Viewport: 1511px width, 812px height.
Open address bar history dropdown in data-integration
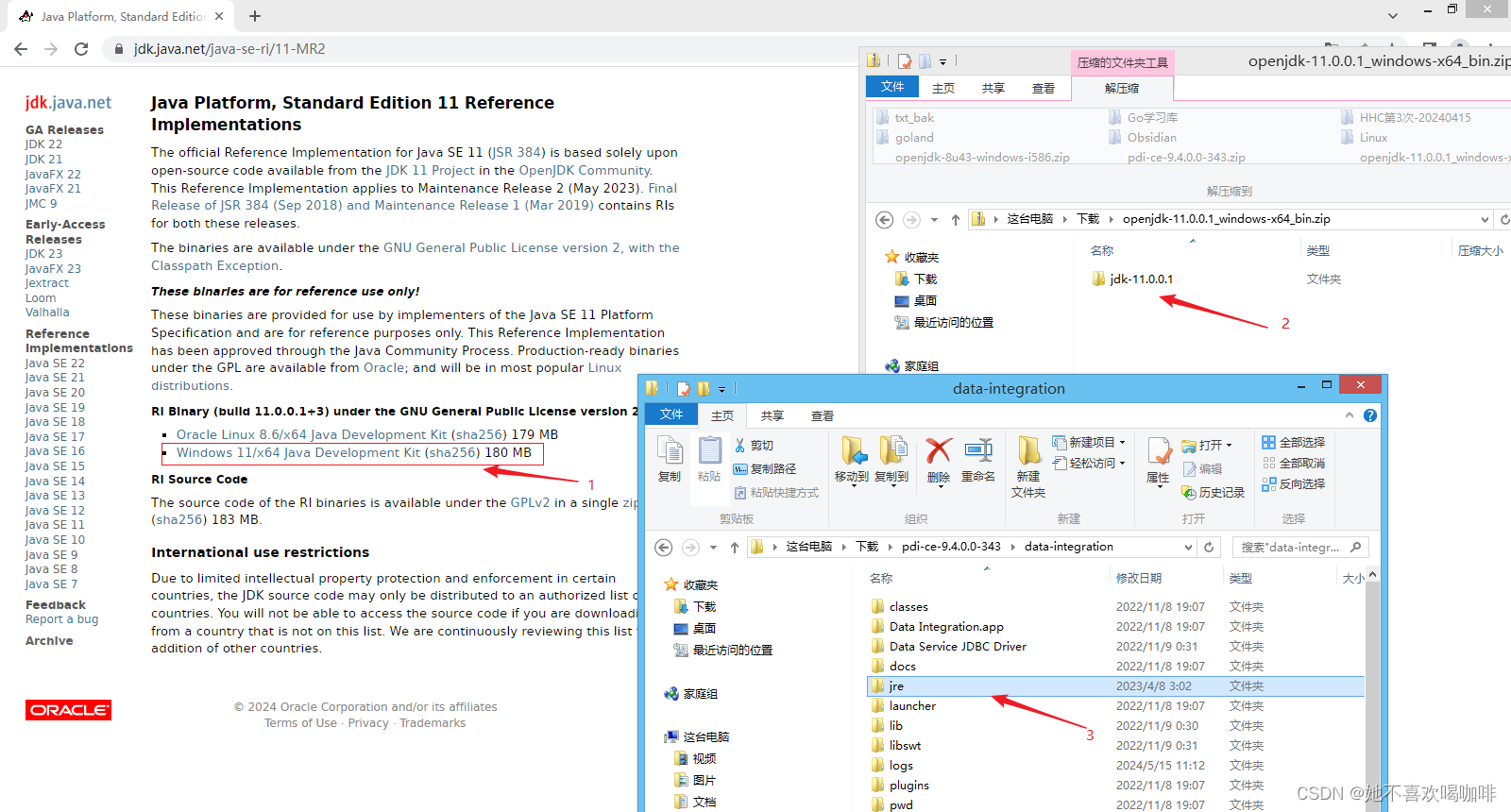[x=1189, y=547]
